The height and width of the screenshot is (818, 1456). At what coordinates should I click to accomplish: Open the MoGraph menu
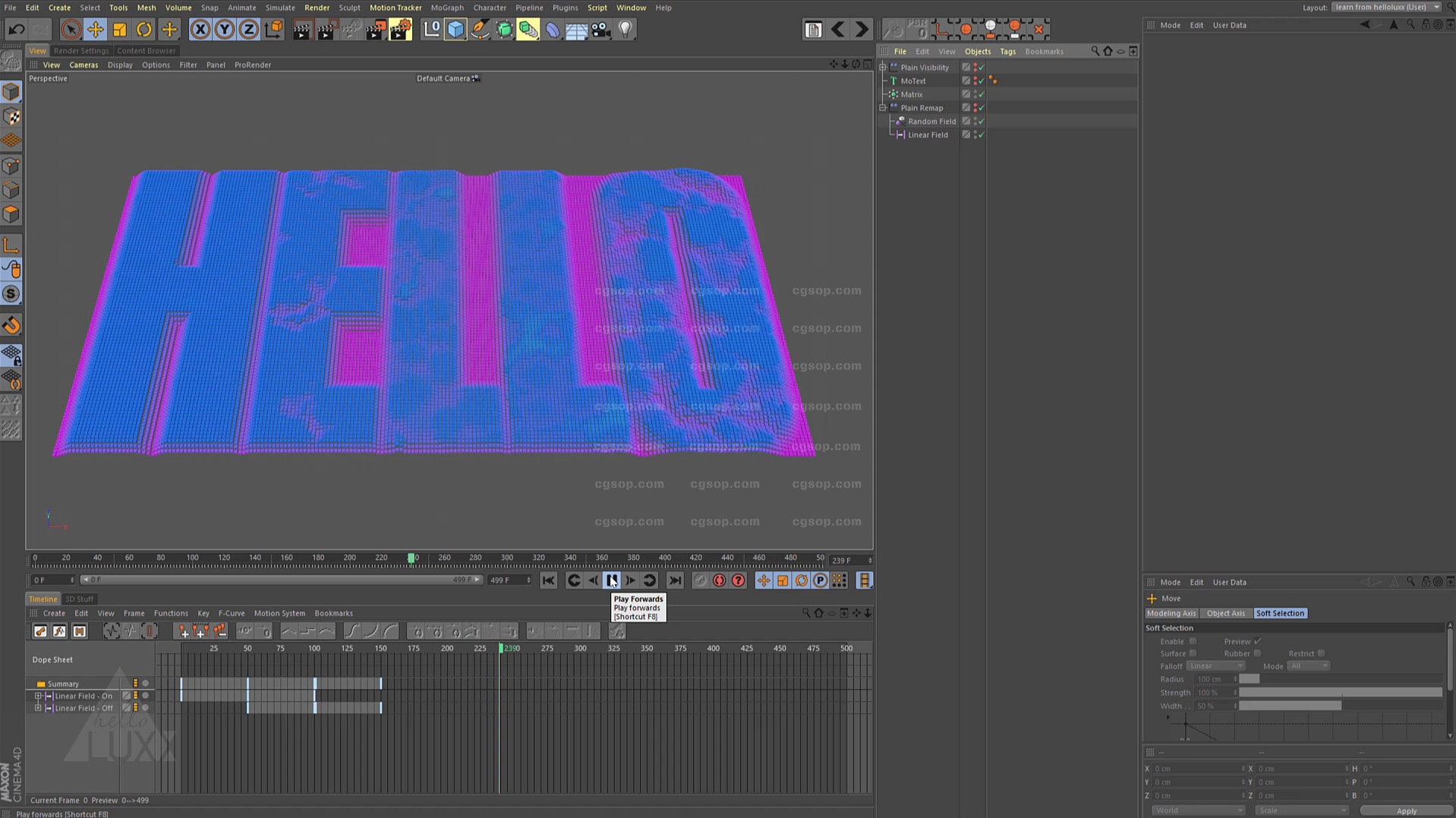pyautogui.click(x=446, y=8)
